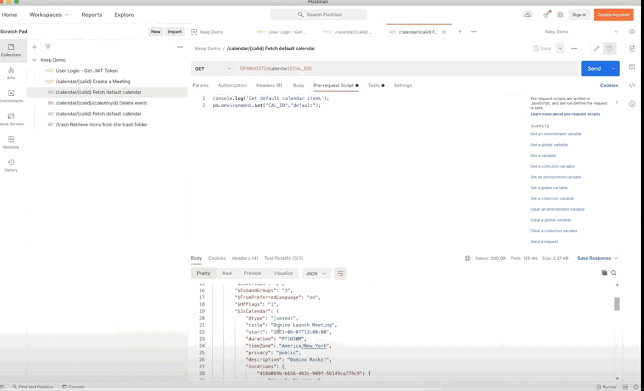Open the Save Response dropdown
This screenshot has width=644, height=391.
[x=597, y=258]
